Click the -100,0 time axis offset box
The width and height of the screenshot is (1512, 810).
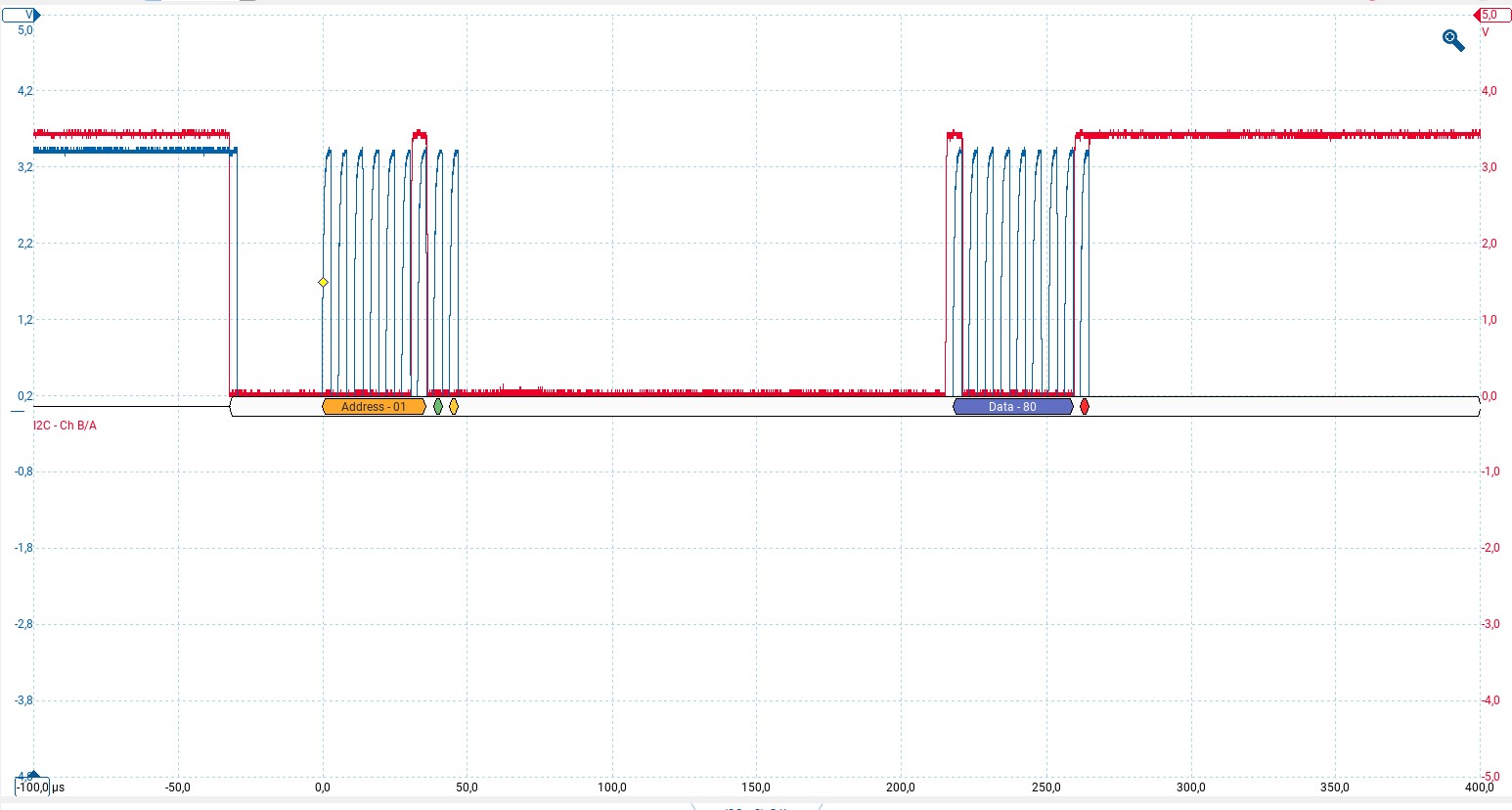pos(32,787)
